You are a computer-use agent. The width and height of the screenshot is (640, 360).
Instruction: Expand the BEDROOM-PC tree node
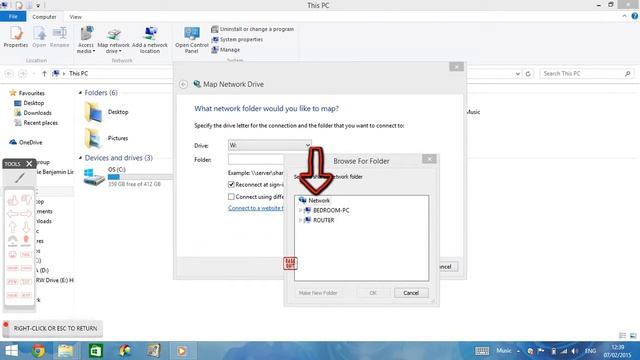click(300, 210)
